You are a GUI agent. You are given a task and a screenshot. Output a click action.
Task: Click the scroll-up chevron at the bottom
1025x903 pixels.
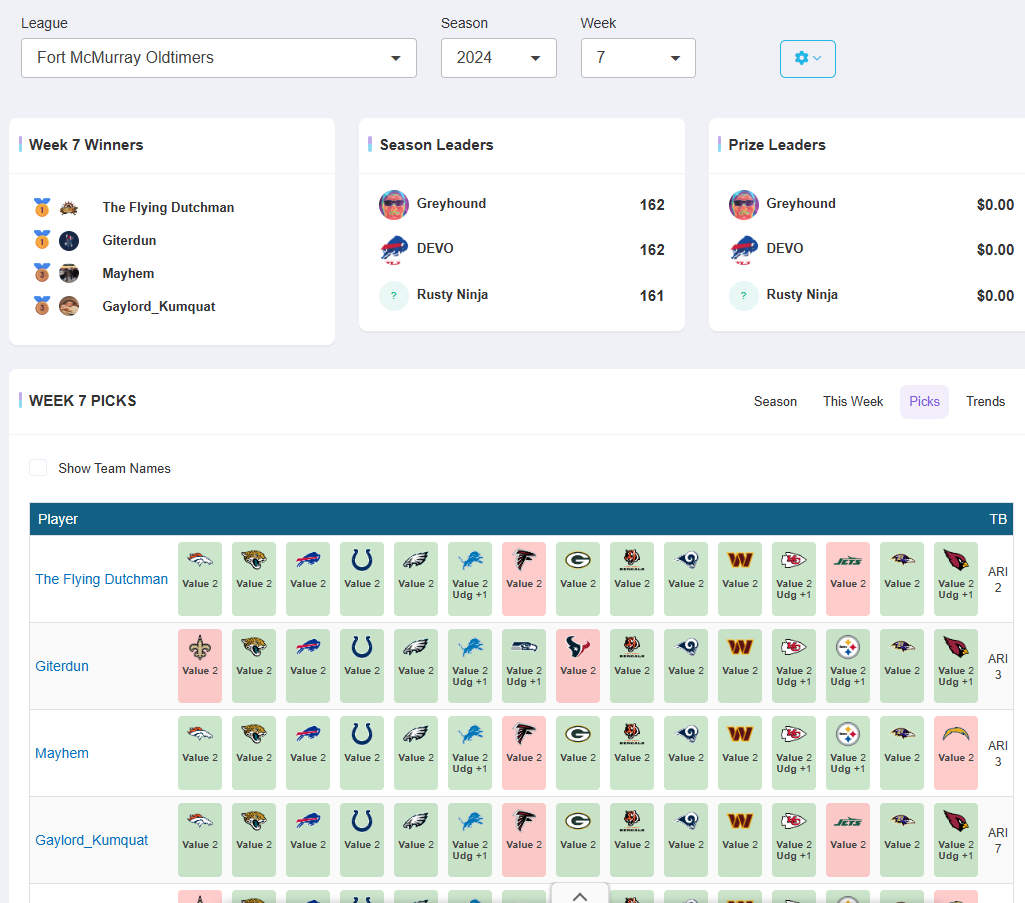(x=579, y=895)
